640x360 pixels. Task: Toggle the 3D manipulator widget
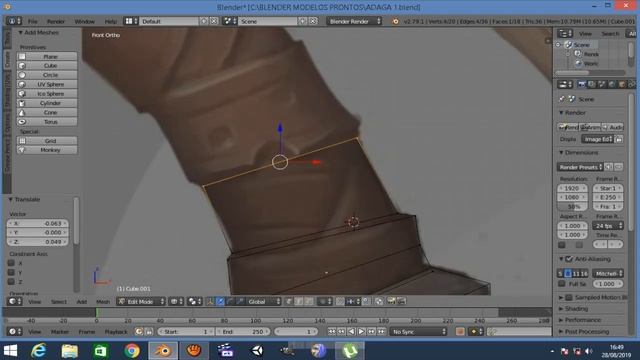point(210,301)
